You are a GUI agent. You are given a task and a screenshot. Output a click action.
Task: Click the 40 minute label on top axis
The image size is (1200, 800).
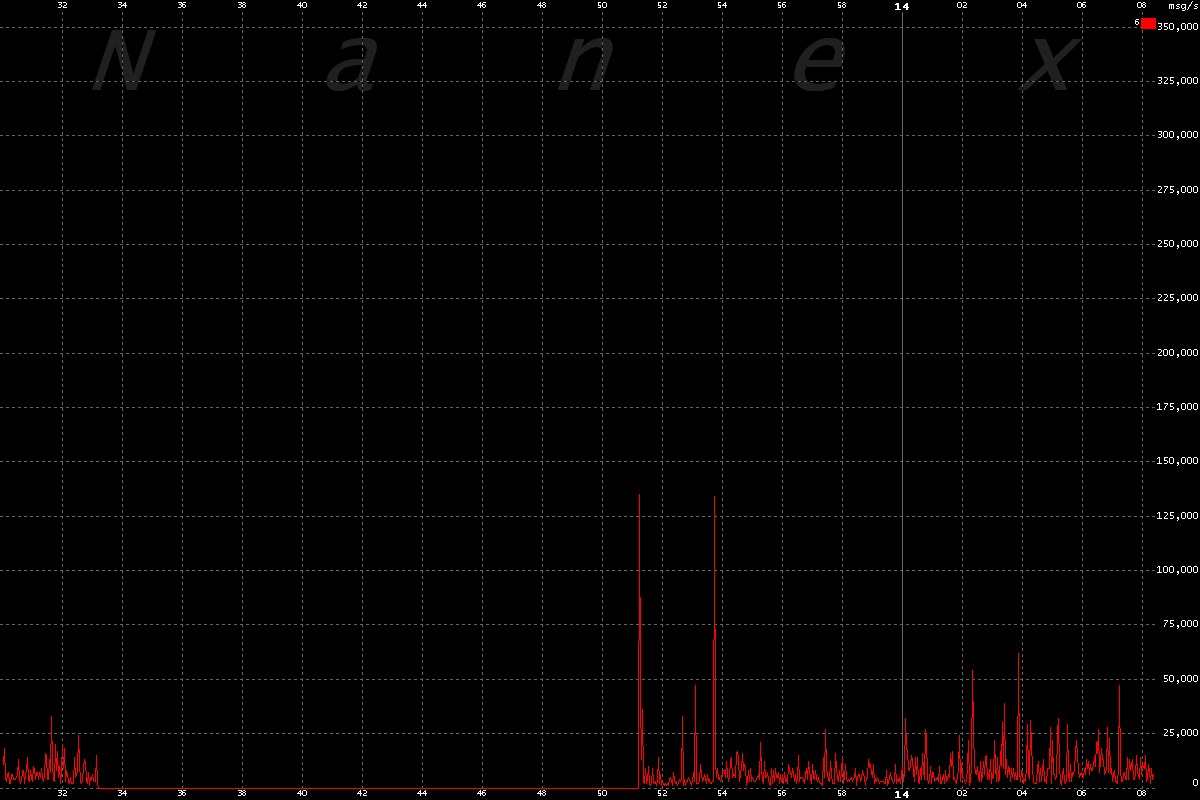(302, 5)
